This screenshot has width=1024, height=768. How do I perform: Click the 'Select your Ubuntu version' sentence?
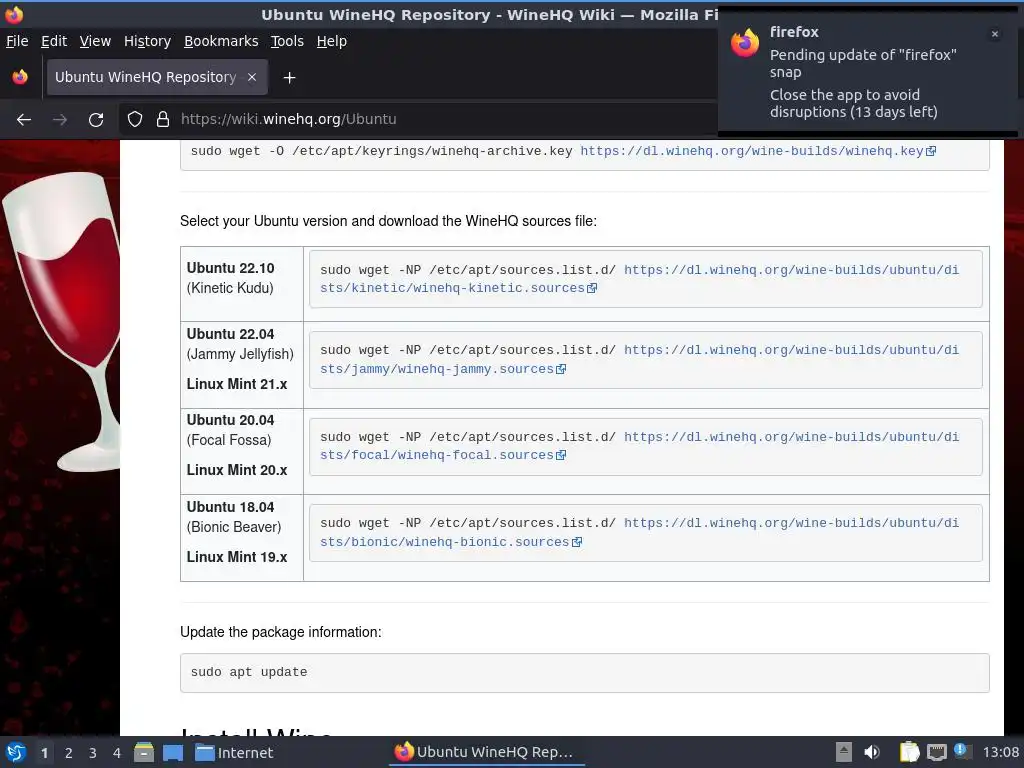click(389, 221)
